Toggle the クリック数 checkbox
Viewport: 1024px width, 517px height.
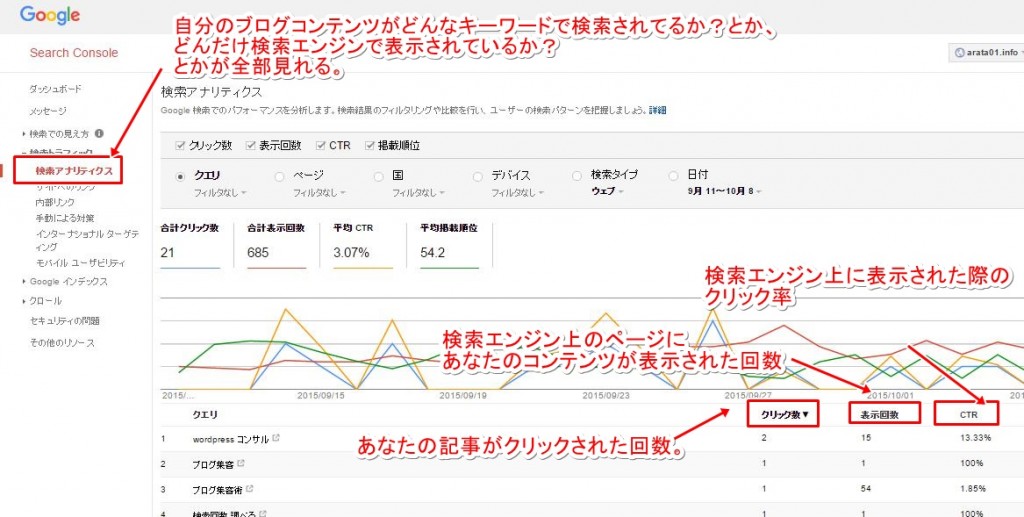pyautogui.click(x=180, y=146)
